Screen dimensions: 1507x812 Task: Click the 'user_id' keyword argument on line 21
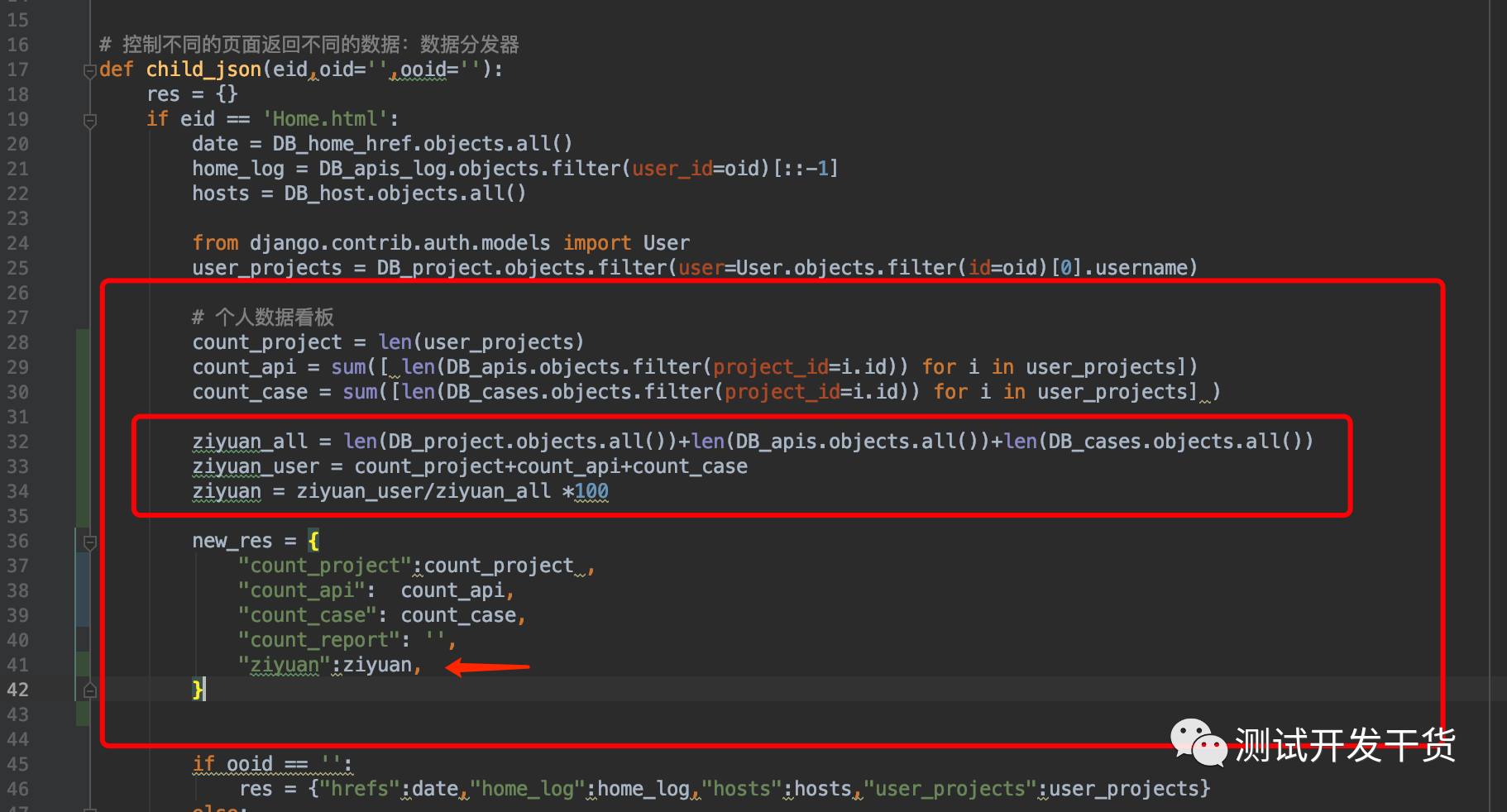(672, 169)
